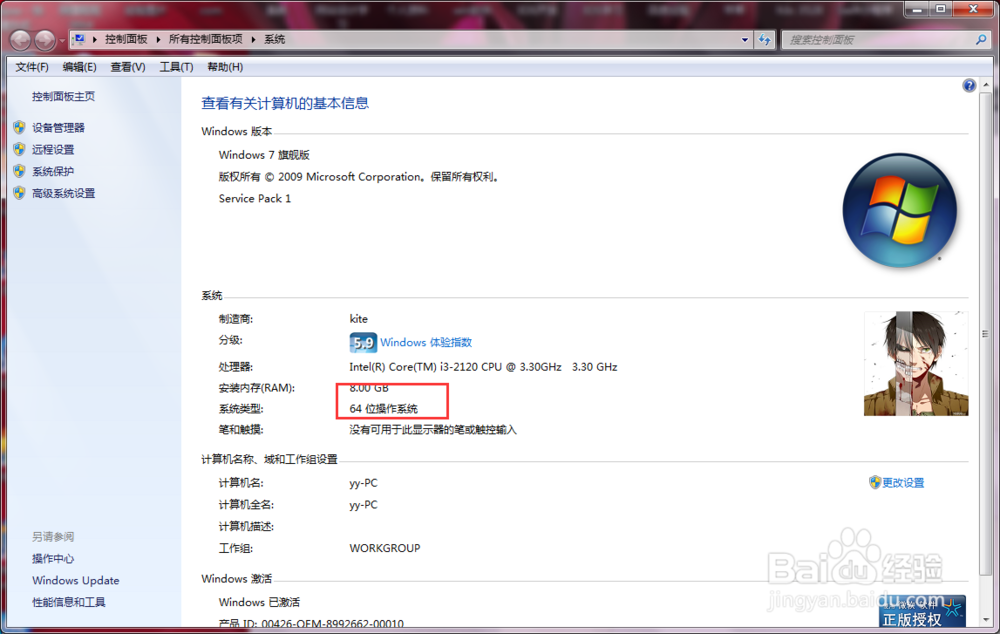Open help via blue question mark icon
1000x634 pixels.
969,85
